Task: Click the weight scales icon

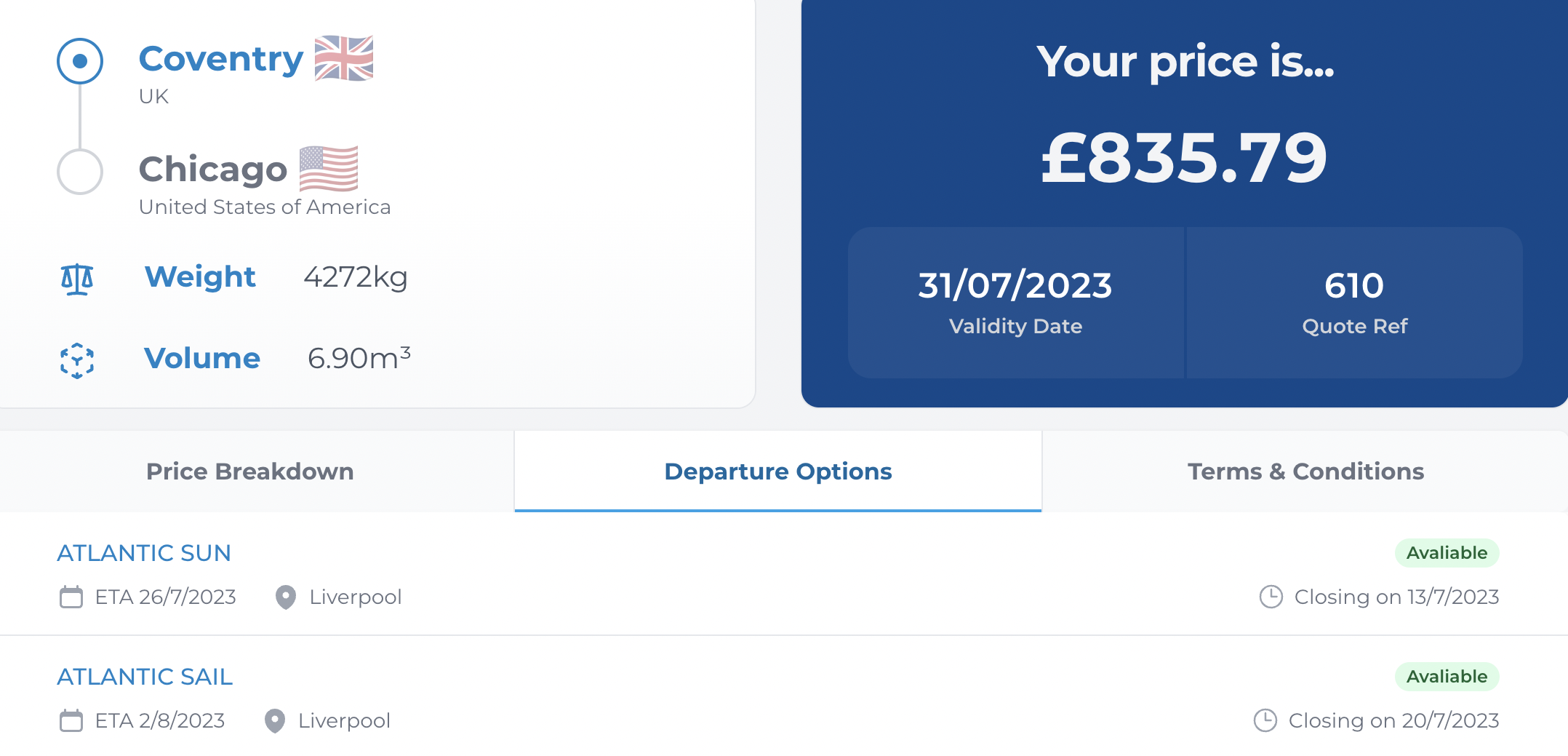Action: pos(77,279)
